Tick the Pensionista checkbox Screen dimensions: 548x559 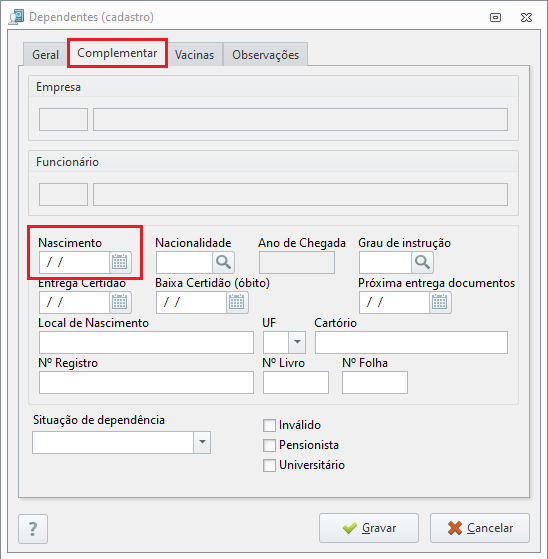(269, 445)
